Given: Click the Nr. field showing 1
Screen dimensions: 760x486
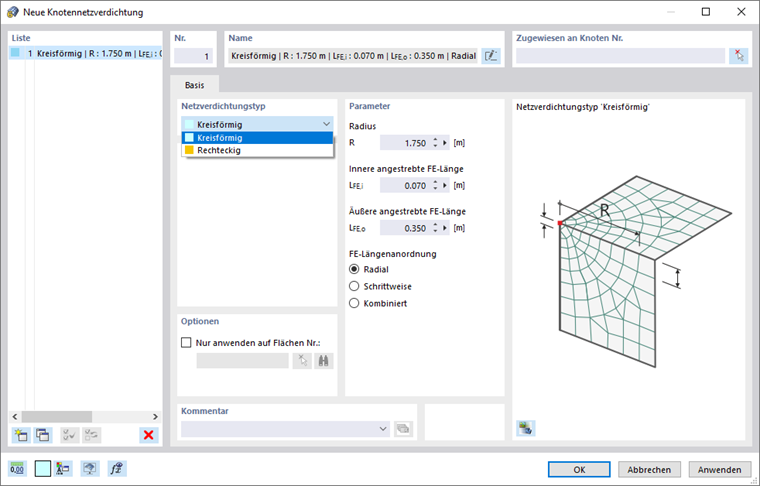Looking at the screenshot, I should 193,56.
